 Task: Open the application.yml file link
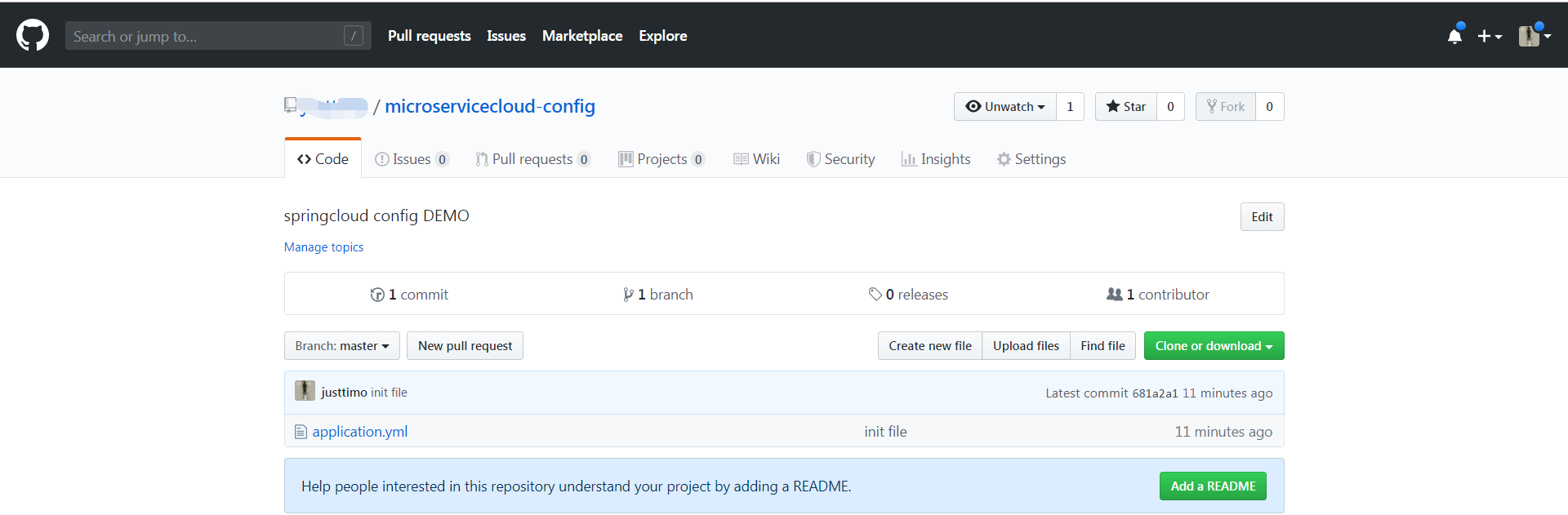pos(360,432)
